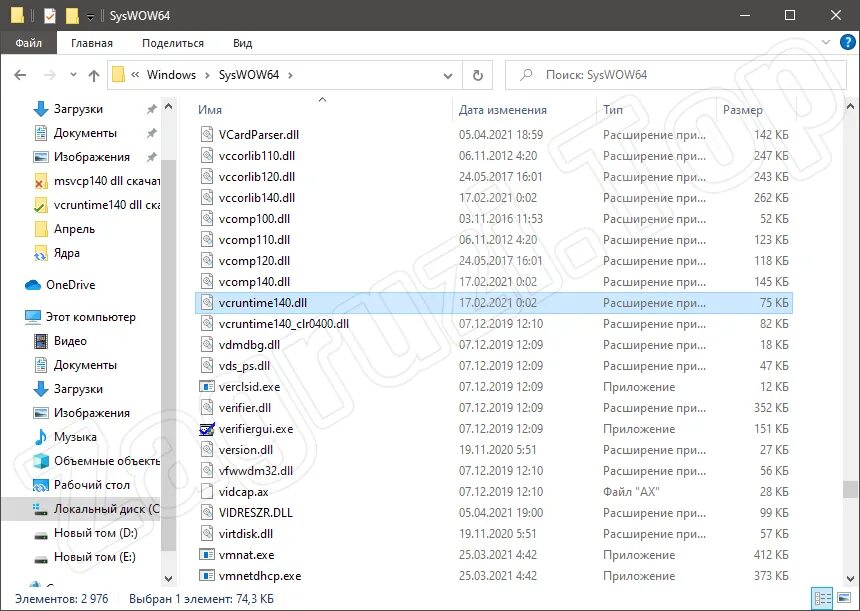Screen dimensions: 860x611
Task: Open the Поделиться ribbon tab
Action: tap(173, 43)
